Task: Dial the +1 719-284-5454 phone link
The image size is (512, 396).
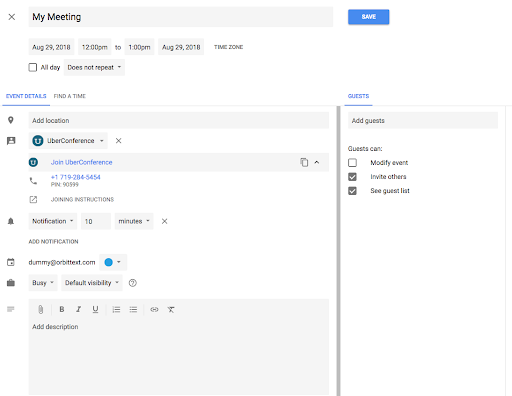Action: click(75, 177)
